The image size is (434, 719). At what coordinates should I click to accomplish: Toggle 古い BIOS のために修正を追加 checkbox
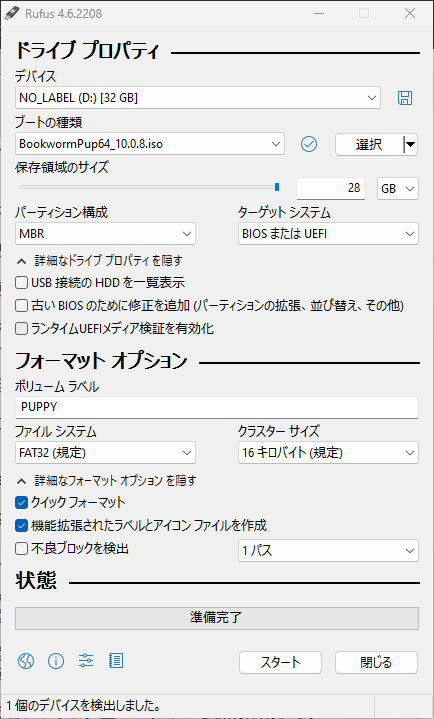22,305
